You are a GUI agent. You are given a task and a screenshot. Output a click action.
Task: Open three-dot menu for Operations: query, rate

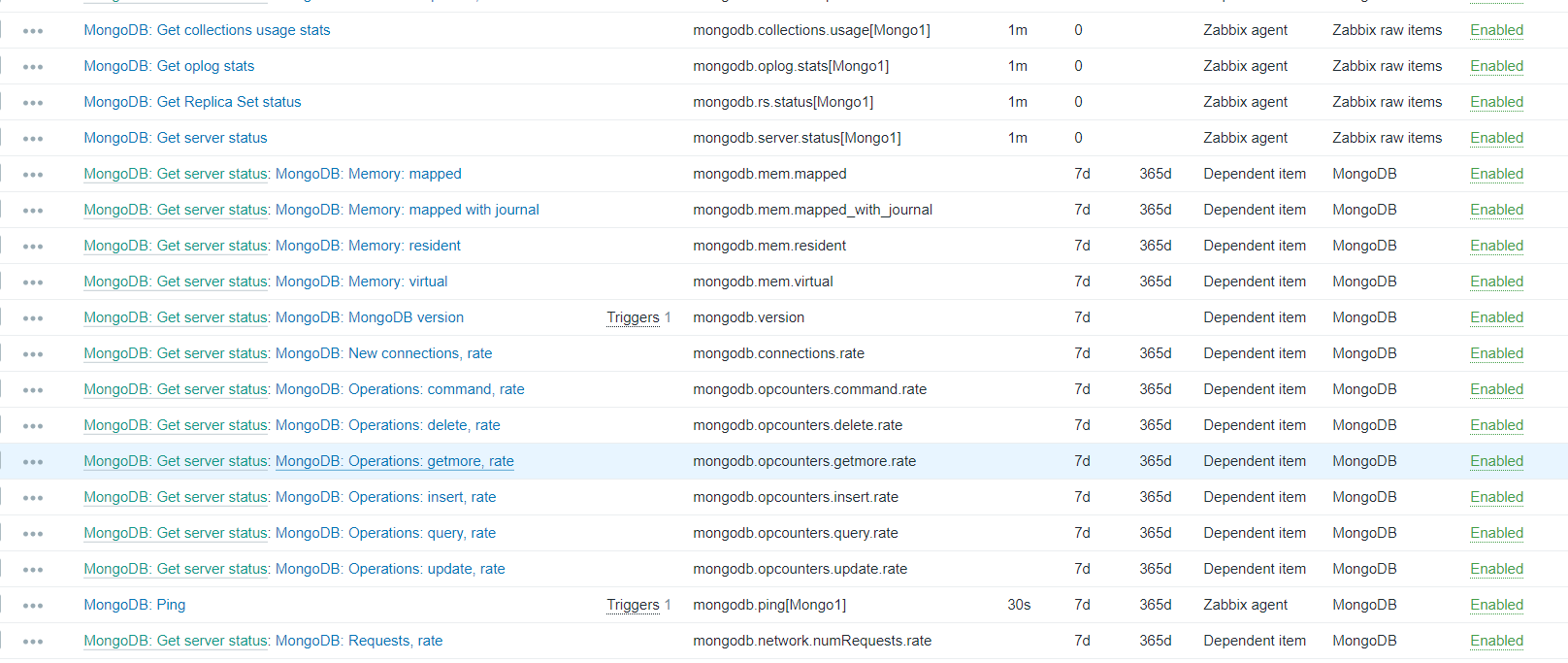tap(33, 534)
